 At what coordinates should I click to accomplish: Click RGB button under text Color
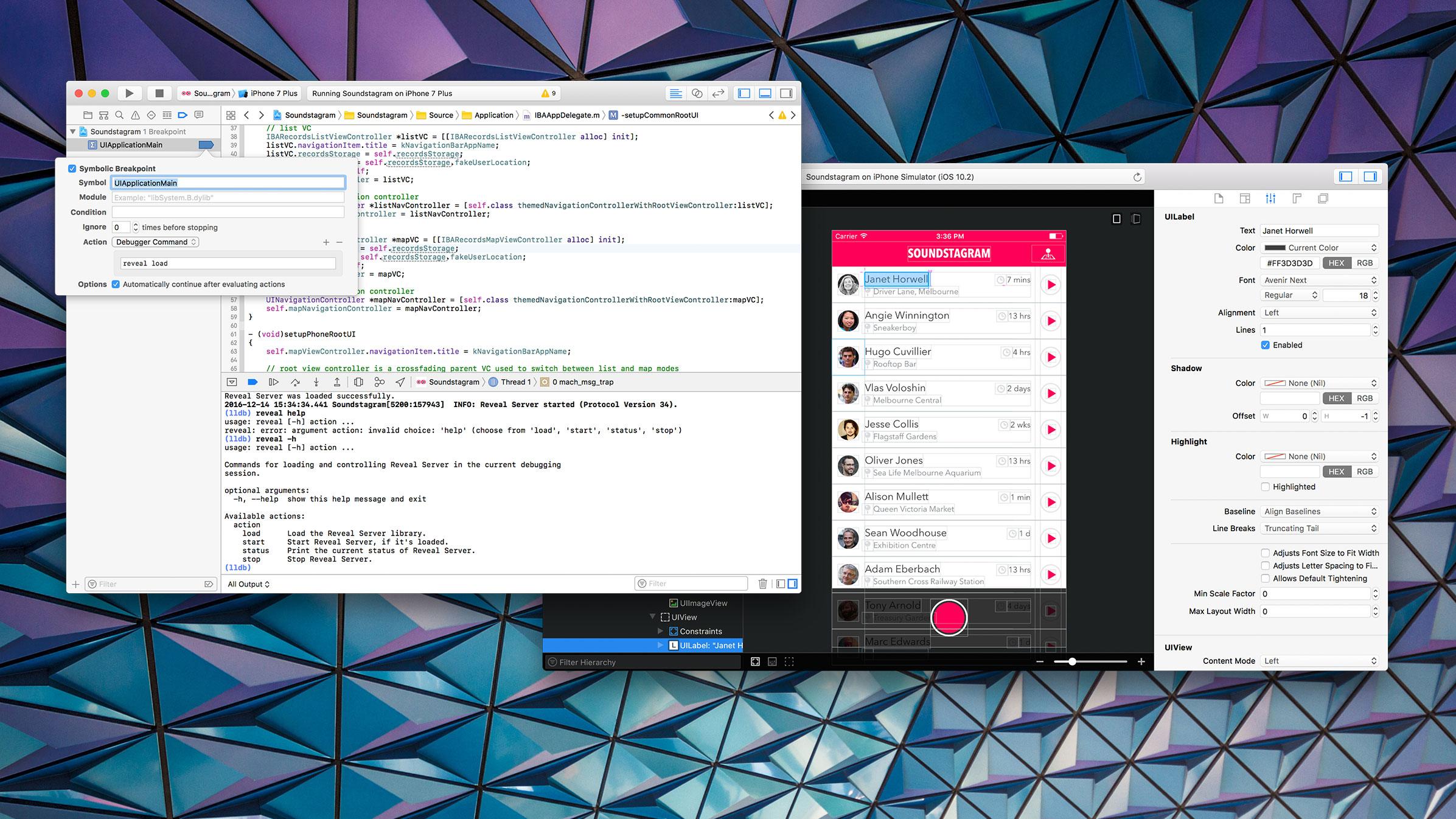click(1365, 263)
